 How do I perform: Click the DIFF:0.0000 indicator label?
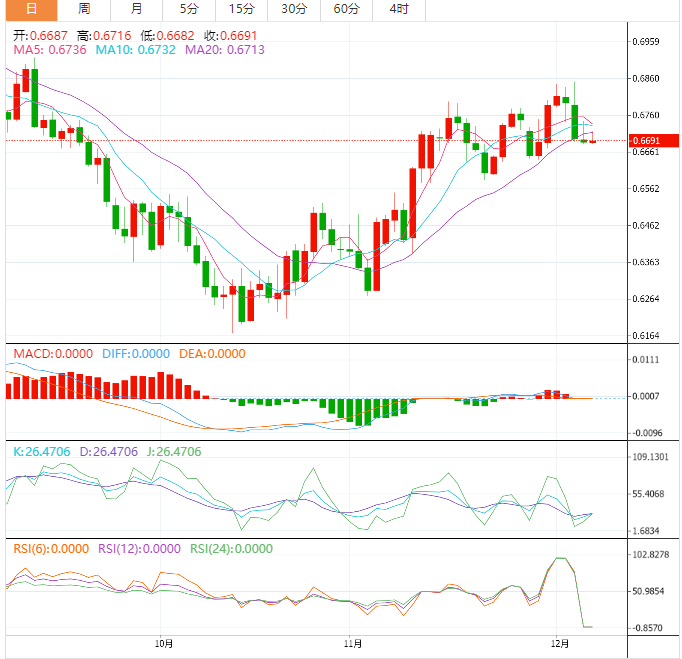point(136,354)
